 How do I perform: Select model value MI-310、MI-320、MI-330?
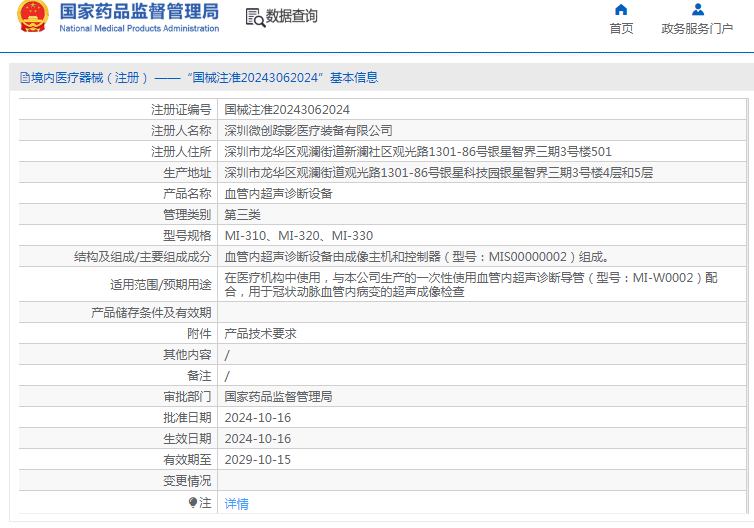point(299,236)
